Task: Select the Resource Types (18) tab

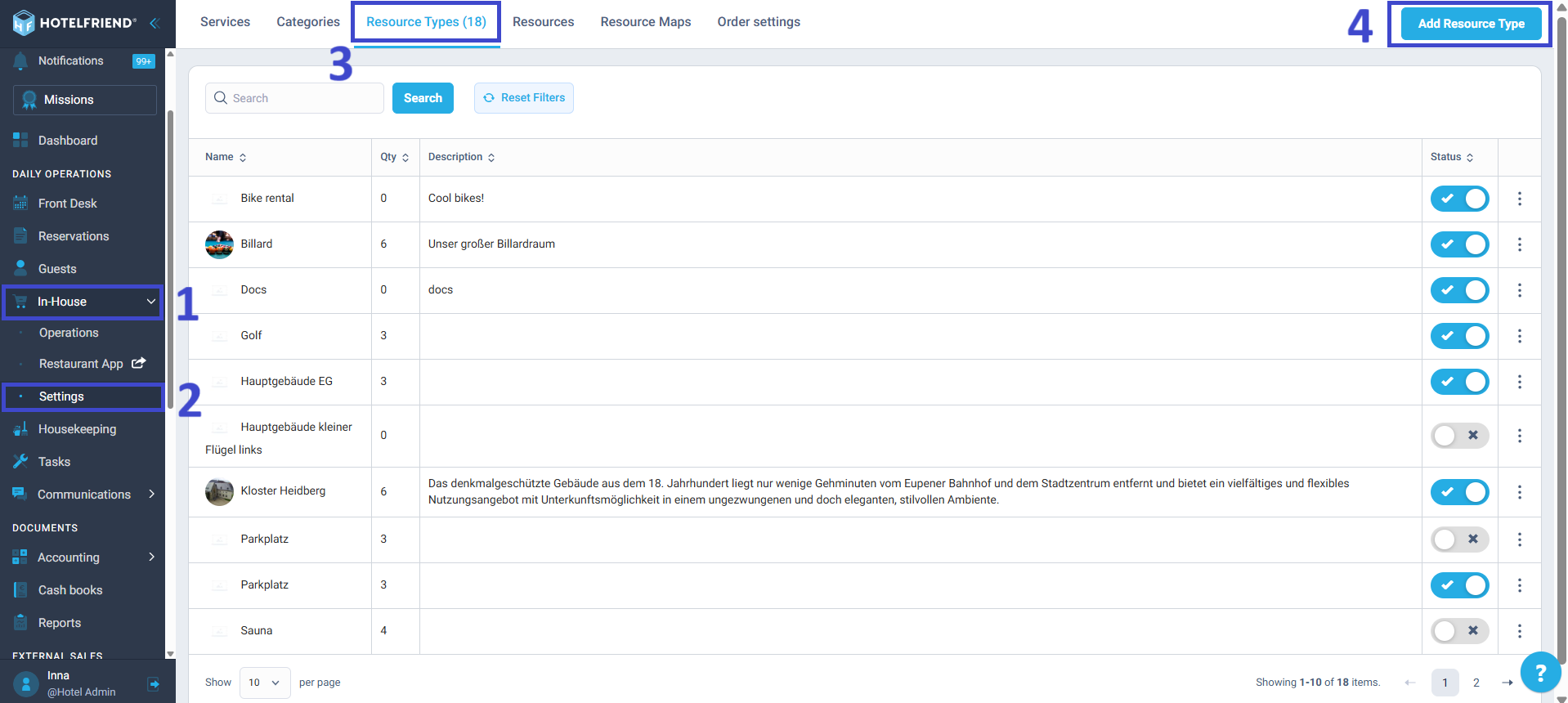Action: coord(426,22)
